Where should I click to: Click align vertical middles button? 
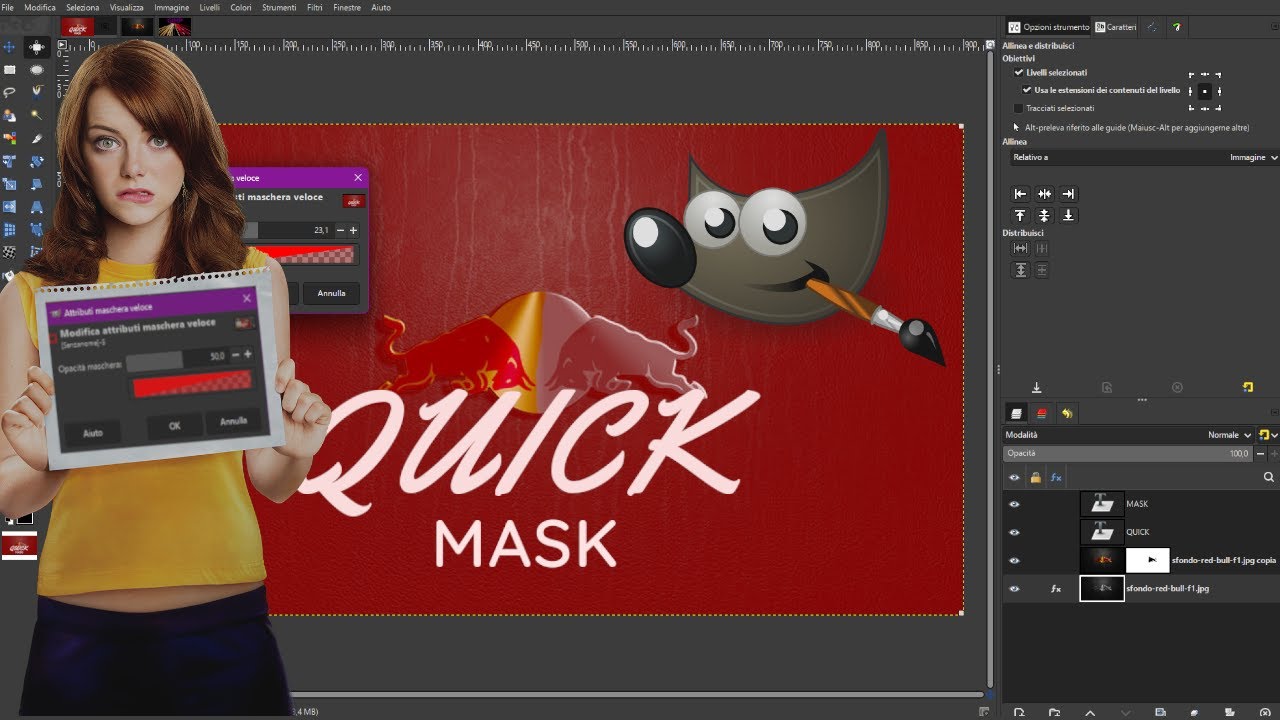click(1044, 215)
